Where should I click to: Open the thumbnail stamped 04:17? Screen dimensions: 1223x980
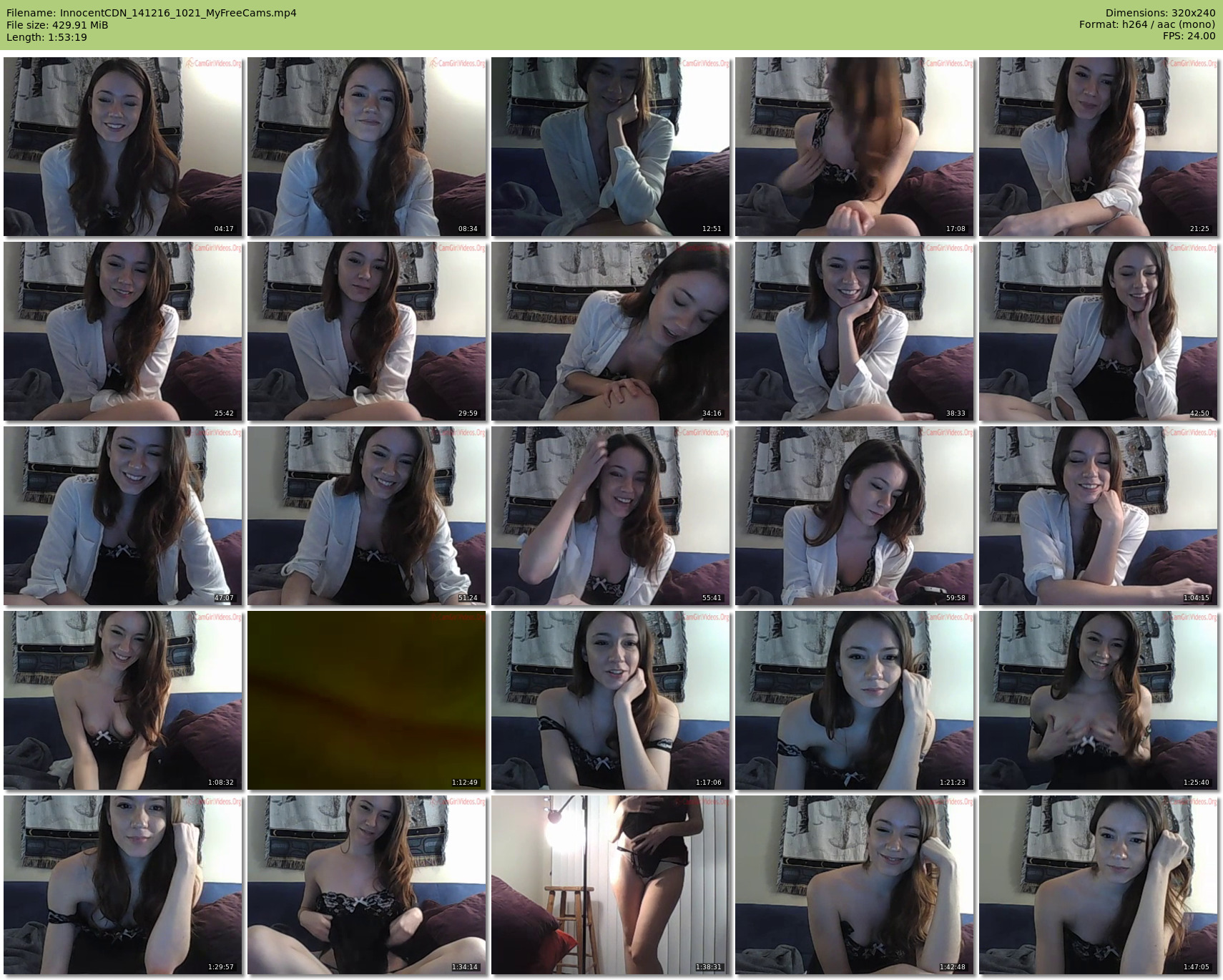point(123,147)
